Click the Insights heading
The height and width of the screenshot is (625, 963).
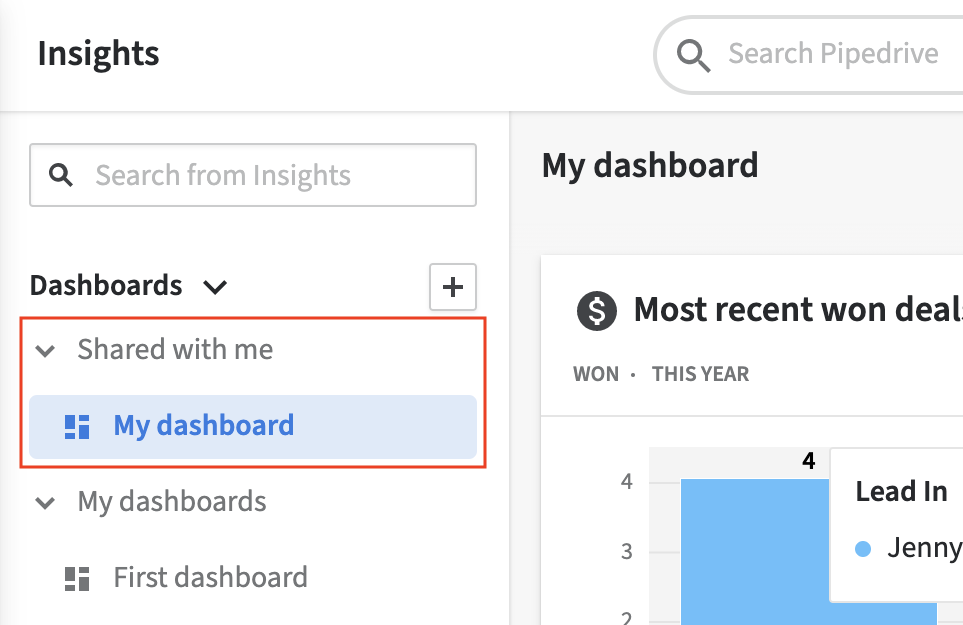point(97,54)
